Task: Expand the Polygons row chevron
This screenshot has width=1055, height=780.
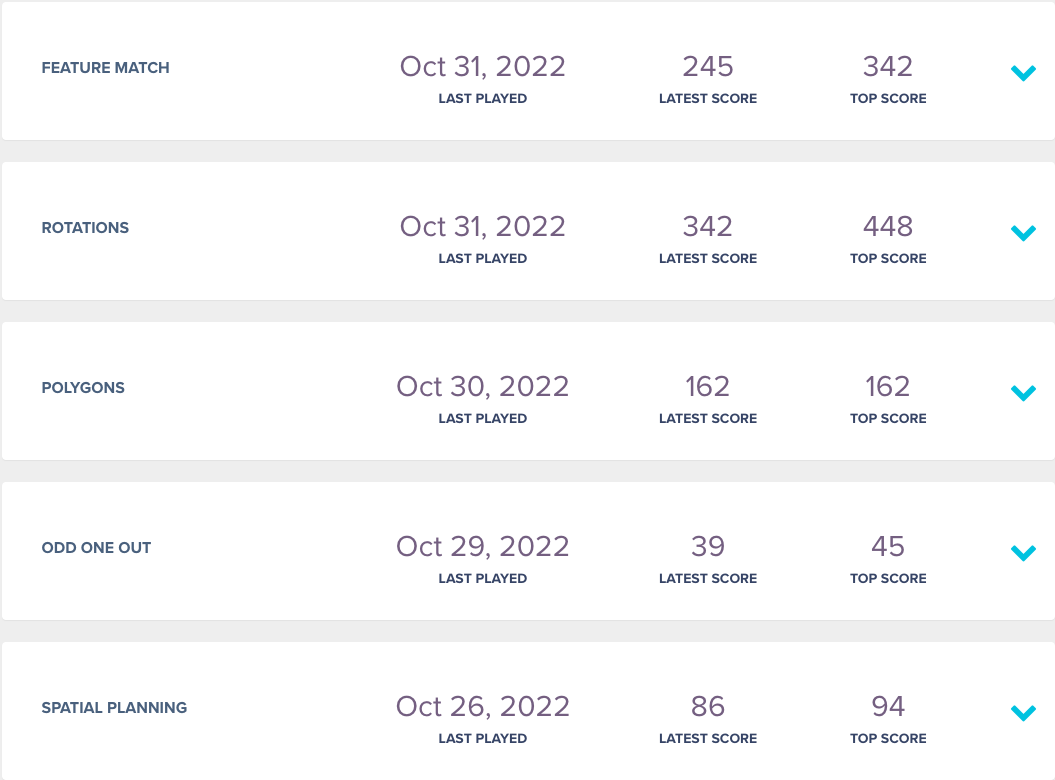Action: tap(1023, 393)
